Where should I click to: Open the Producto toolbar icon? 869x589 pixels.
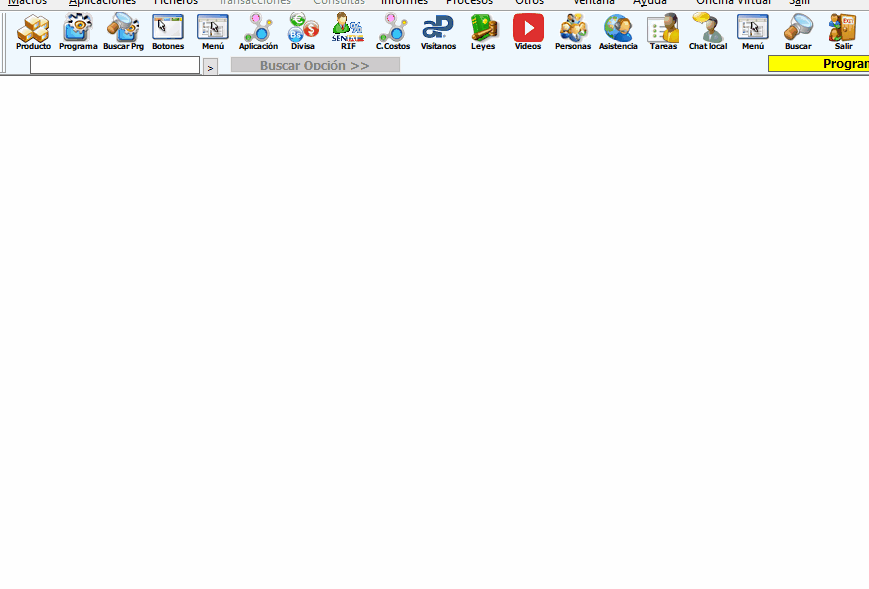coord(33,30)
